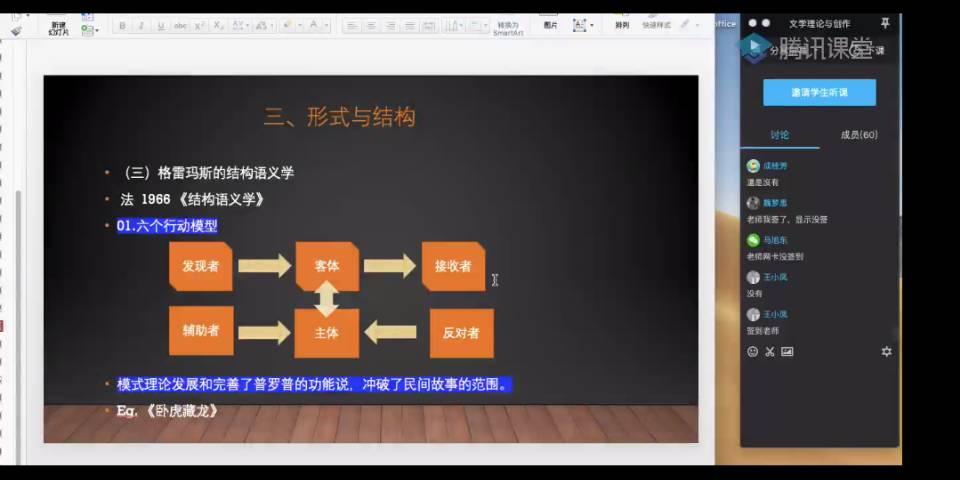Apply superscript formatting
960x480 pixels.
tap(200, 26)
